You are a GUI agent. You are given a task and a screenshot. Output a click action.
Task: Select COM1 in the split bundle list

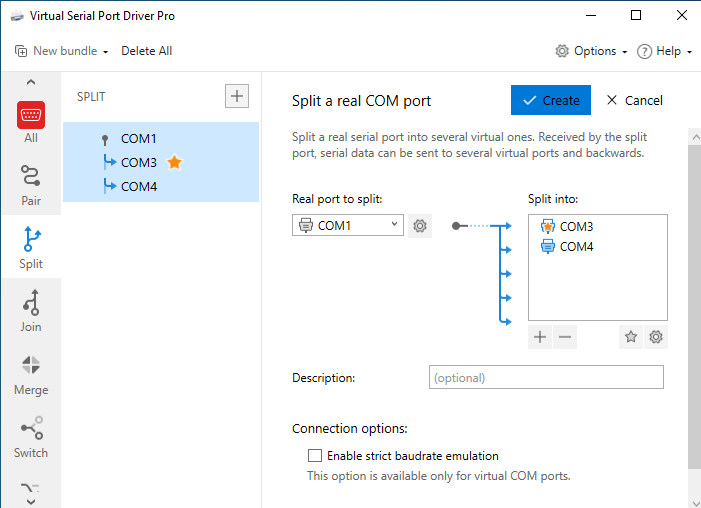click(138, 139)
